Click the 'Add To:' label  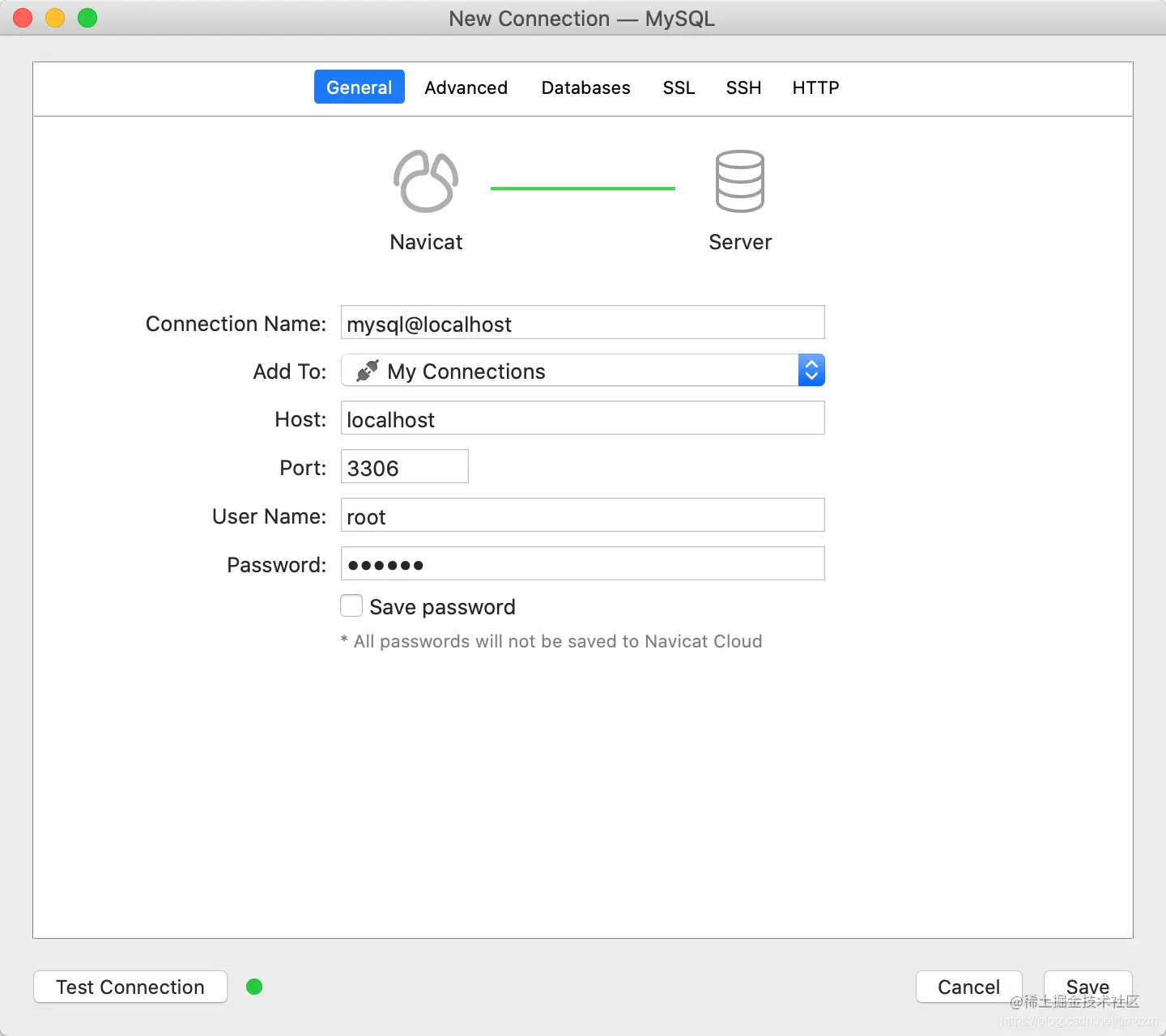290,372
